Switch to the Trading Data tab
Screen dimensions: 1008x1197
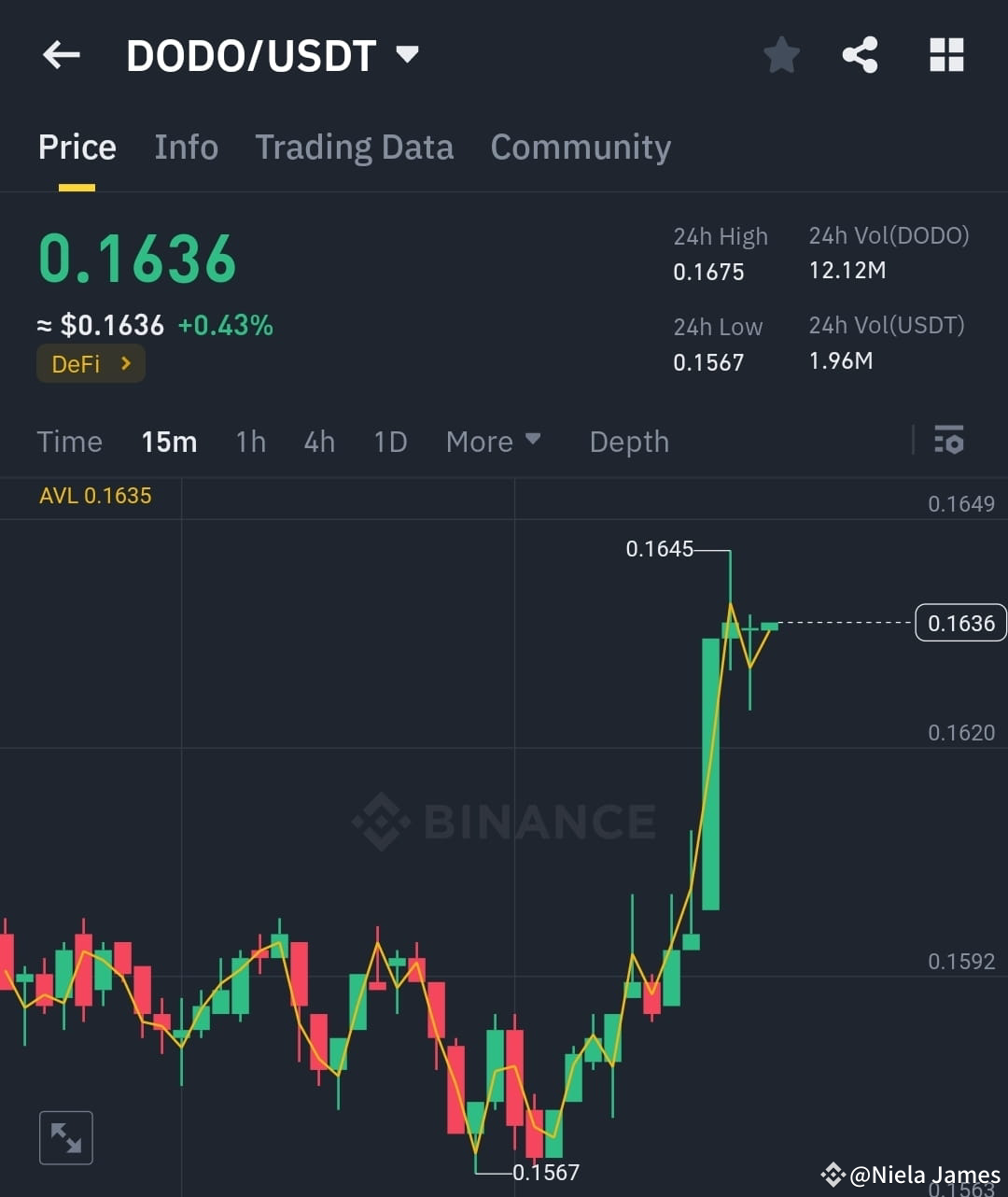tap(354, 147)
